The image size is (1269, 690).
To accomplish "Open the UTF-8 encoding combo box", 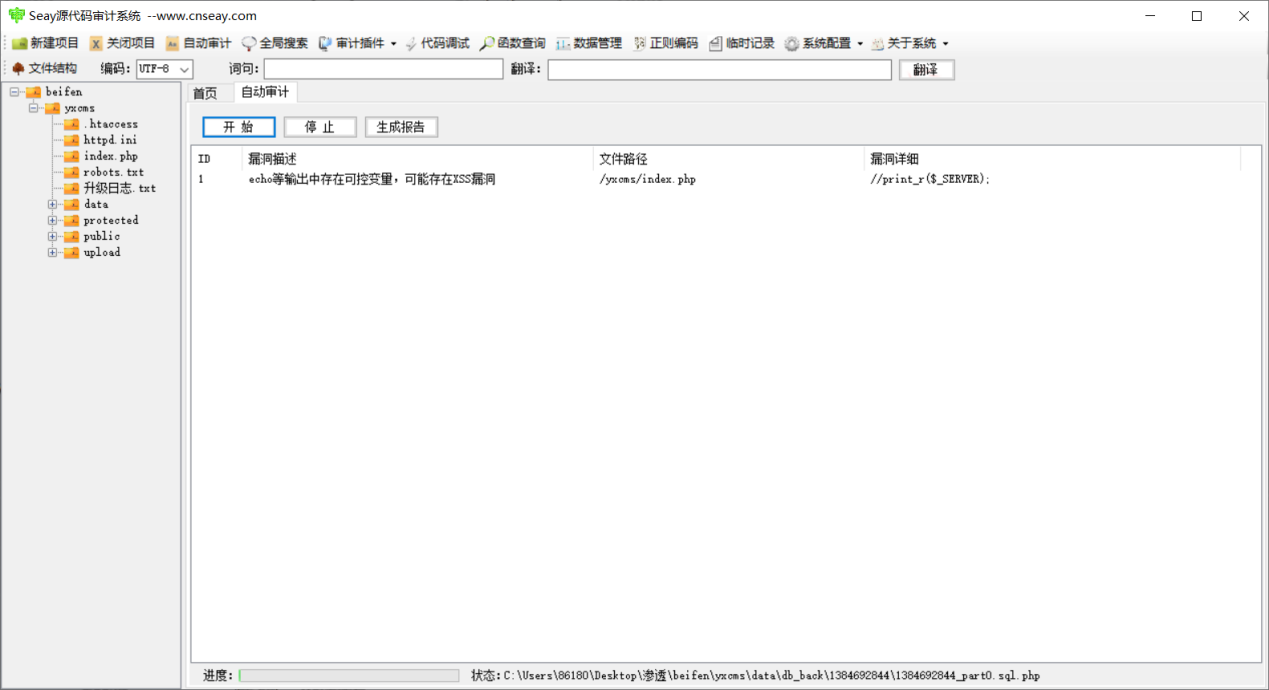I will [x=184, y=69].
